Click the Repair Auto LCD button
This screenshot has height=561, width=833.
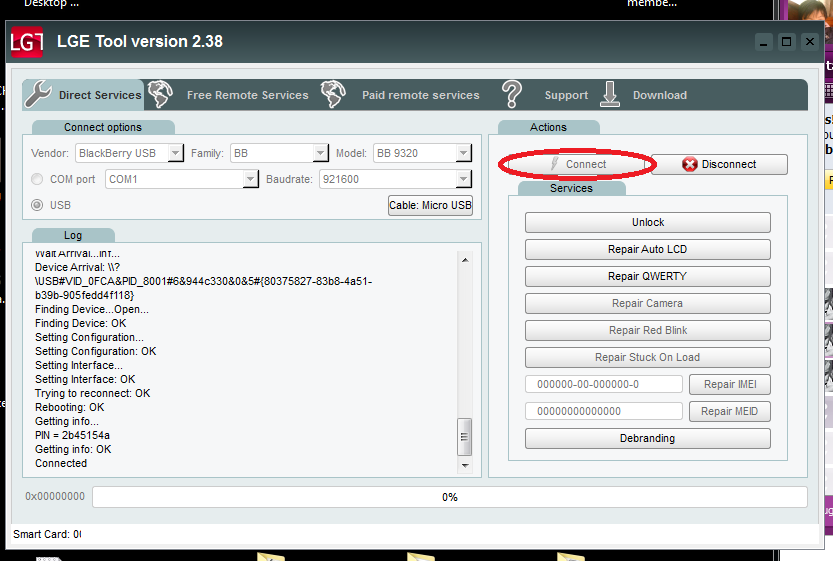pos(648,249)
